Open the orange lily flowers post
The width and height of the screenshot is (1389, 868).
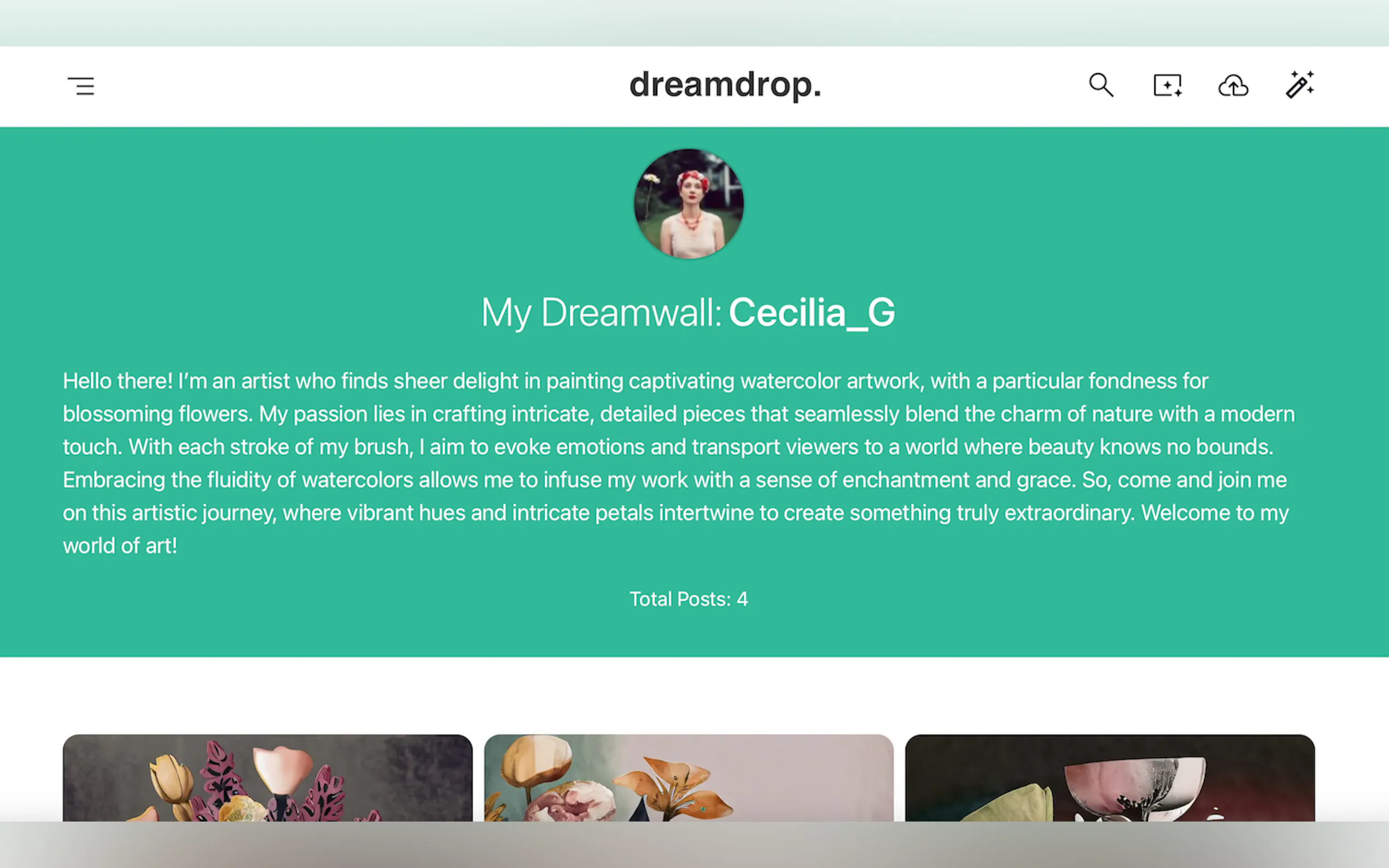pos(688,778)
